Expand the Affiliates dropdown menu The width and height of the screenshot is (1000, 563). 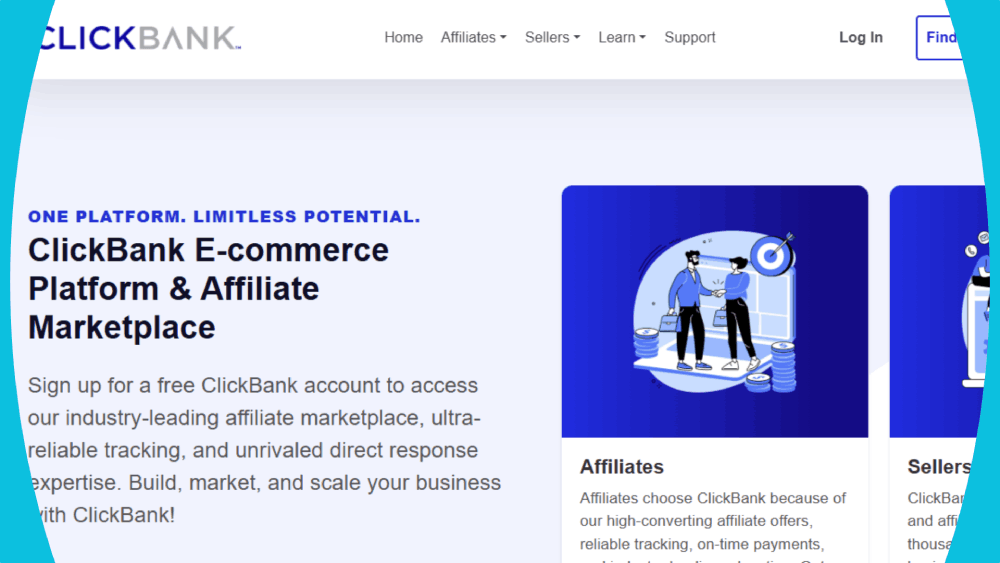coord(473,38)
